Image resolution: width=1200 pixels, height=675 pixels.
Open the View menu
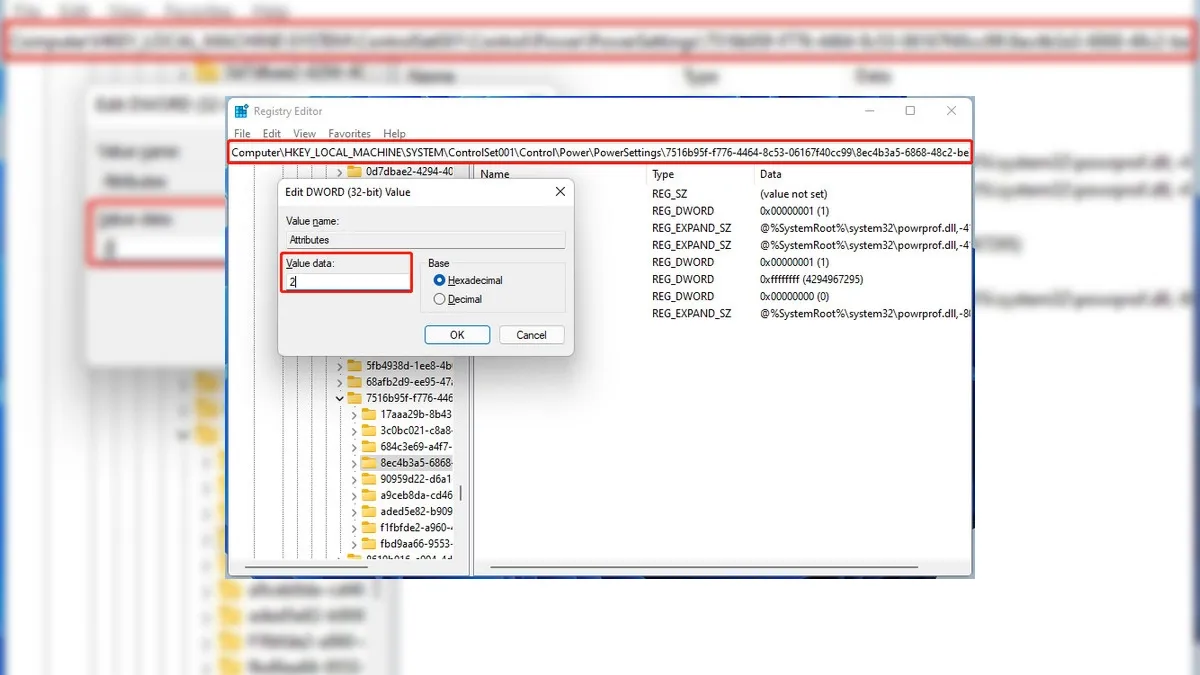click(303, 133)
